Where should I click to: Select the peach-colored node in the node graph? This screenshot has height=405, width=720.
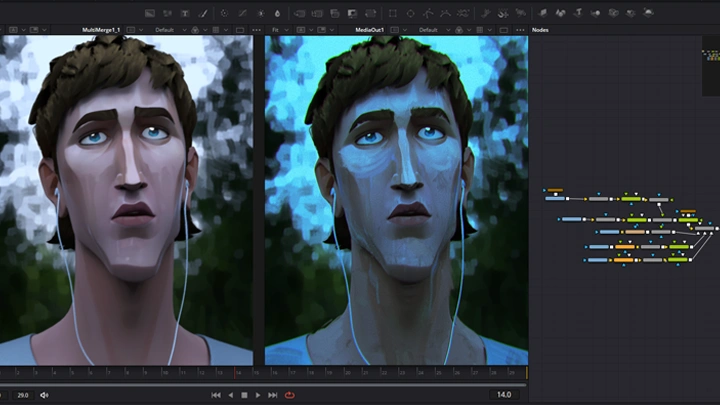[635, 232]
